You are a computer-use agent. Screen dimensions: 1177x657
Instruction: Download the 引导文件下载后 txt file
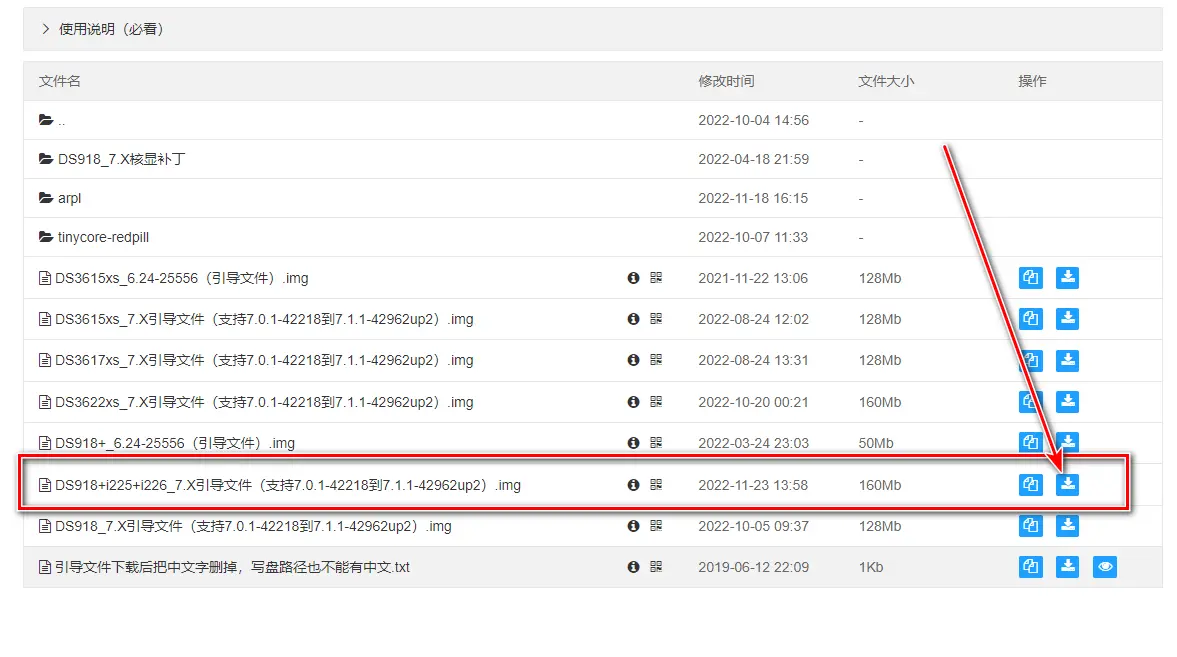pyautogui.click(x=1067, y=567)
